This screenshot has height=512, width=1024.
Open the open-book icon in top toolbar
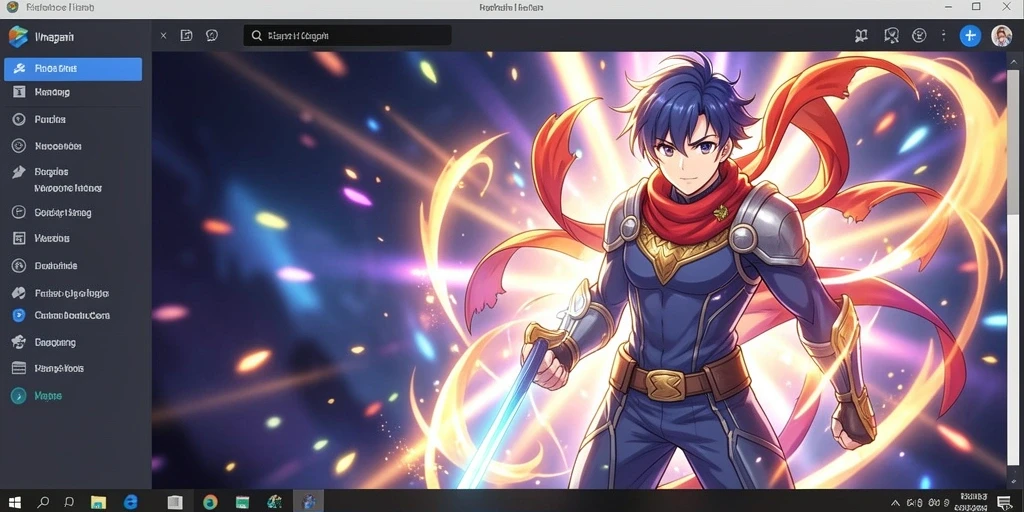tap(861, 35)
